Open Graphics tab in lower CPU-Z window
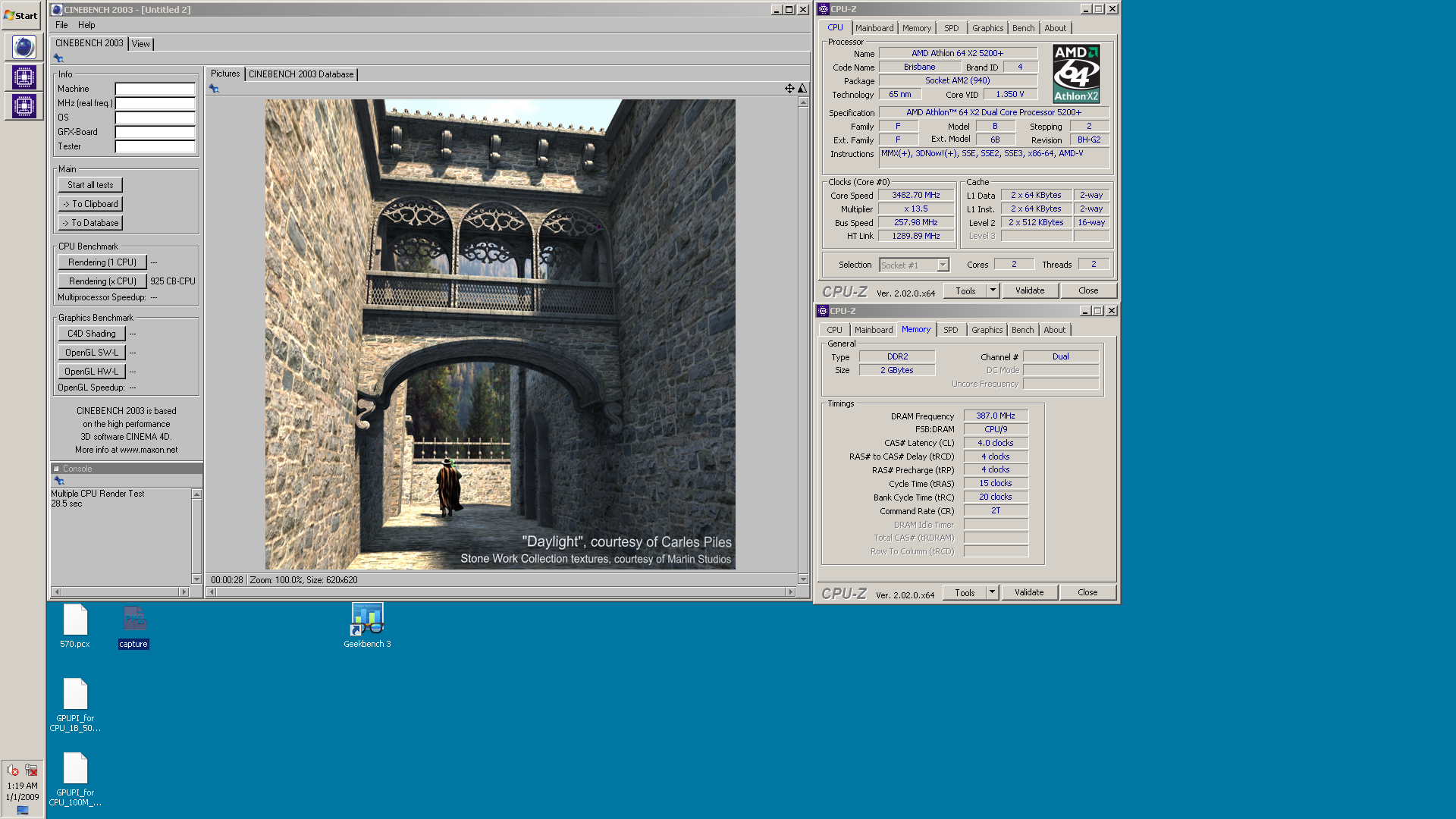Screen dimensions: 1456x819 [987, 330]
